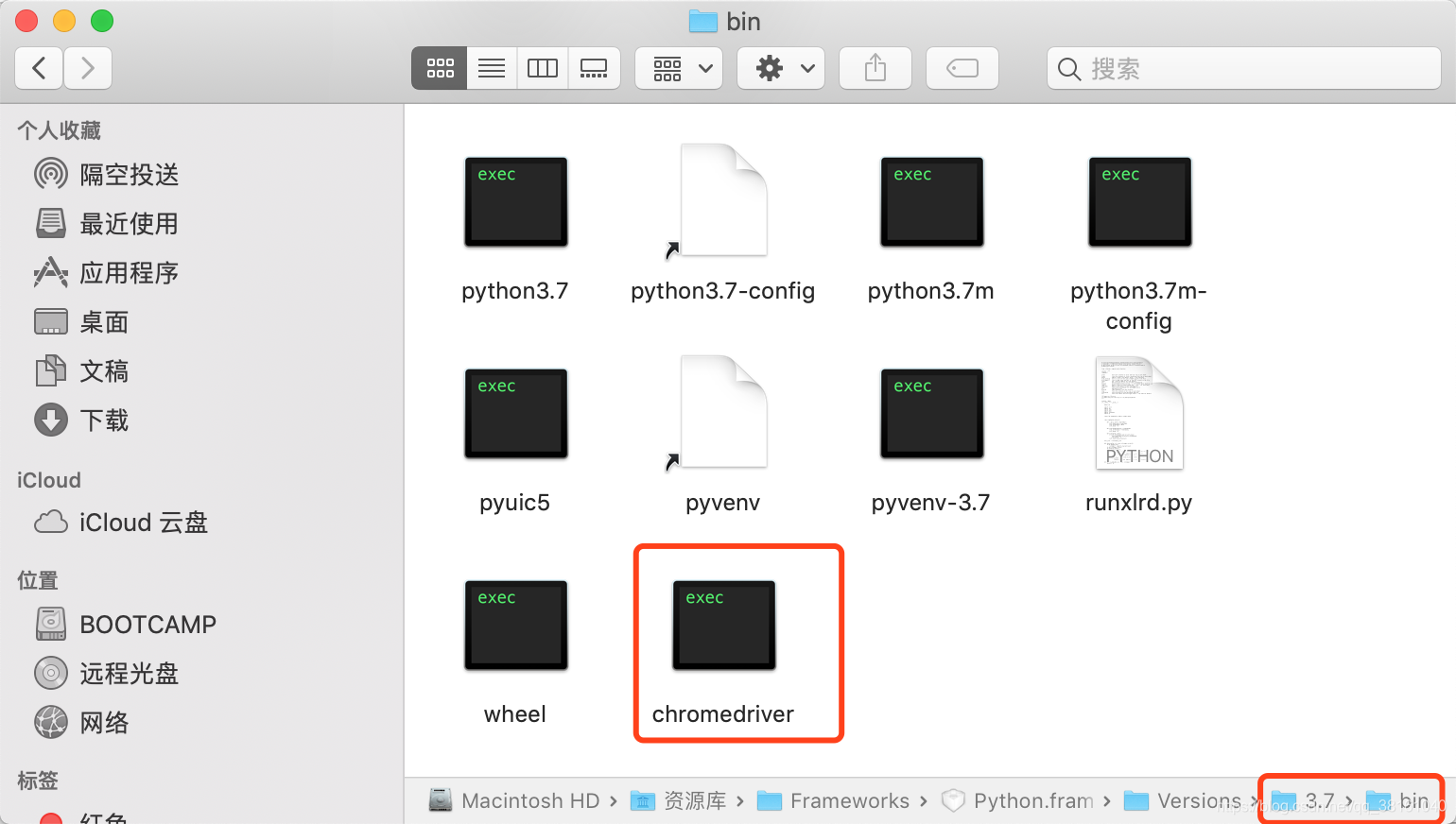Open the group-by arrangement dropdown

click(x=679, y=68)
